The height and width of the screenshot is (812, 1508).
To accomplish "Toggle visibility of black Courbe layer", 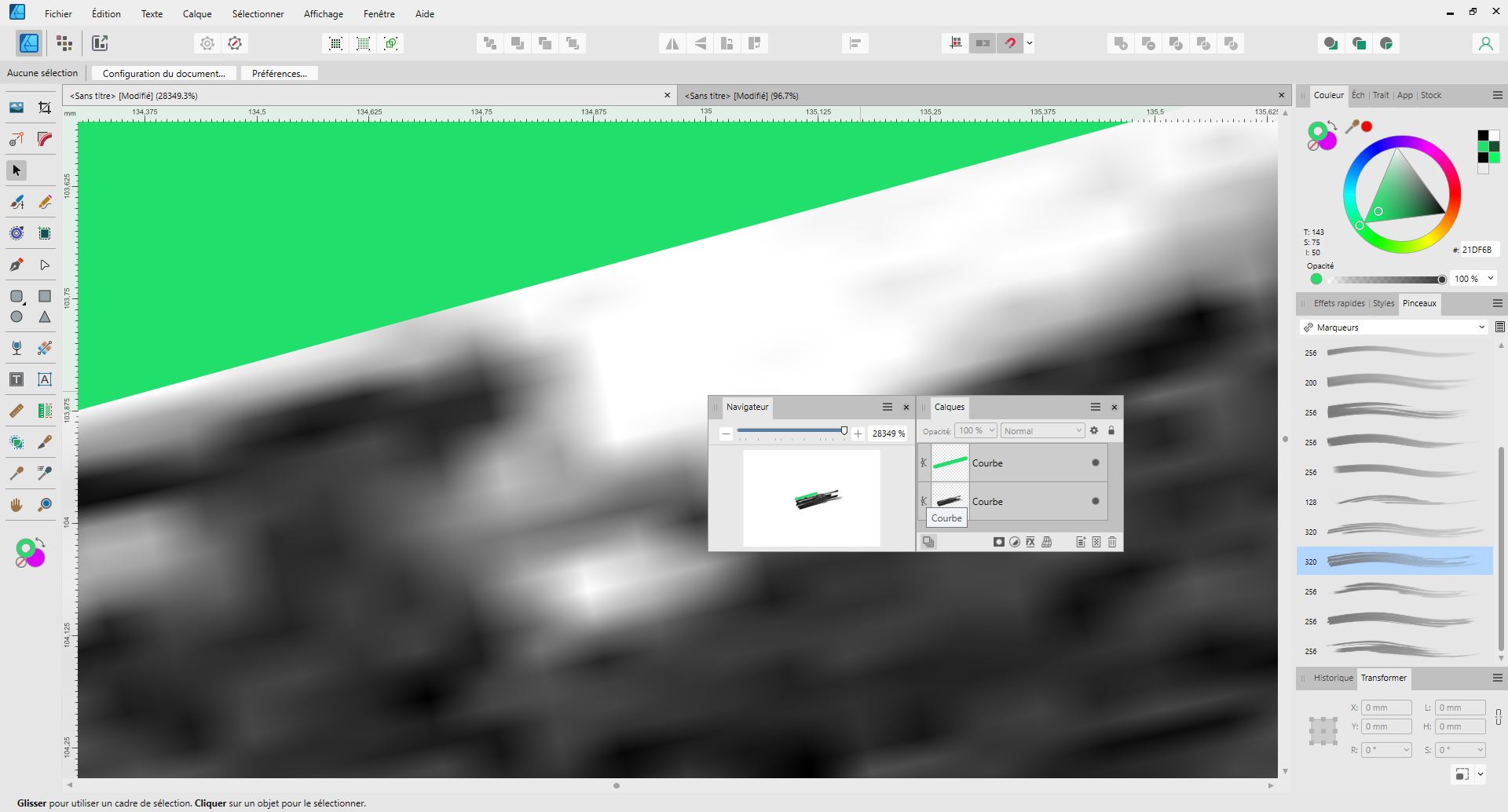I will [1096, 501].
